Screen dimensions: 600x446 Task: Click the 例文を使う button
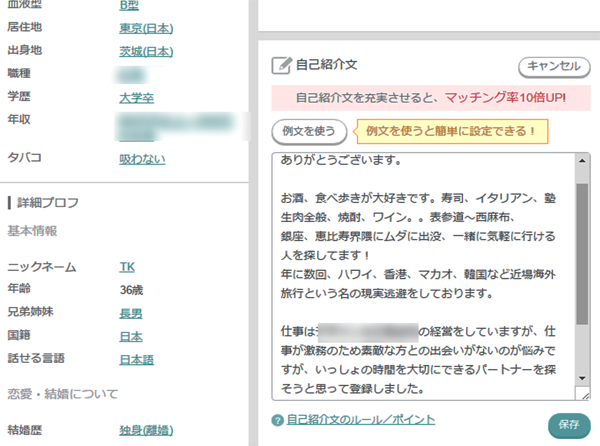[309, 132]
